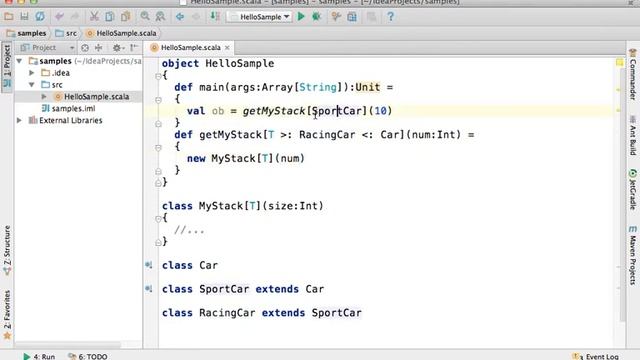The height and width of the screenshot is (360, 640).
Task: Toggle the Commander tool window
Action: [x=633, y=74]
